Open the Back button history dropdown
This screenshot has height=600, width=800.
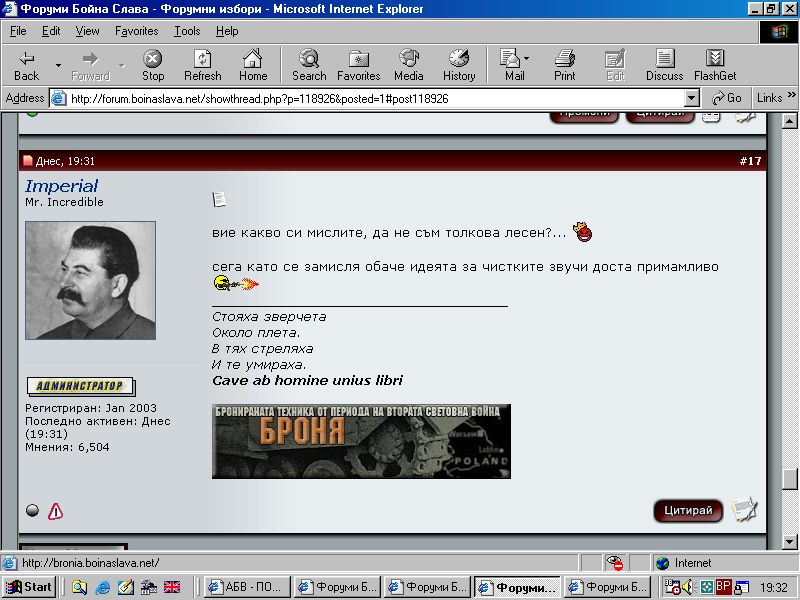pos(58,66)
